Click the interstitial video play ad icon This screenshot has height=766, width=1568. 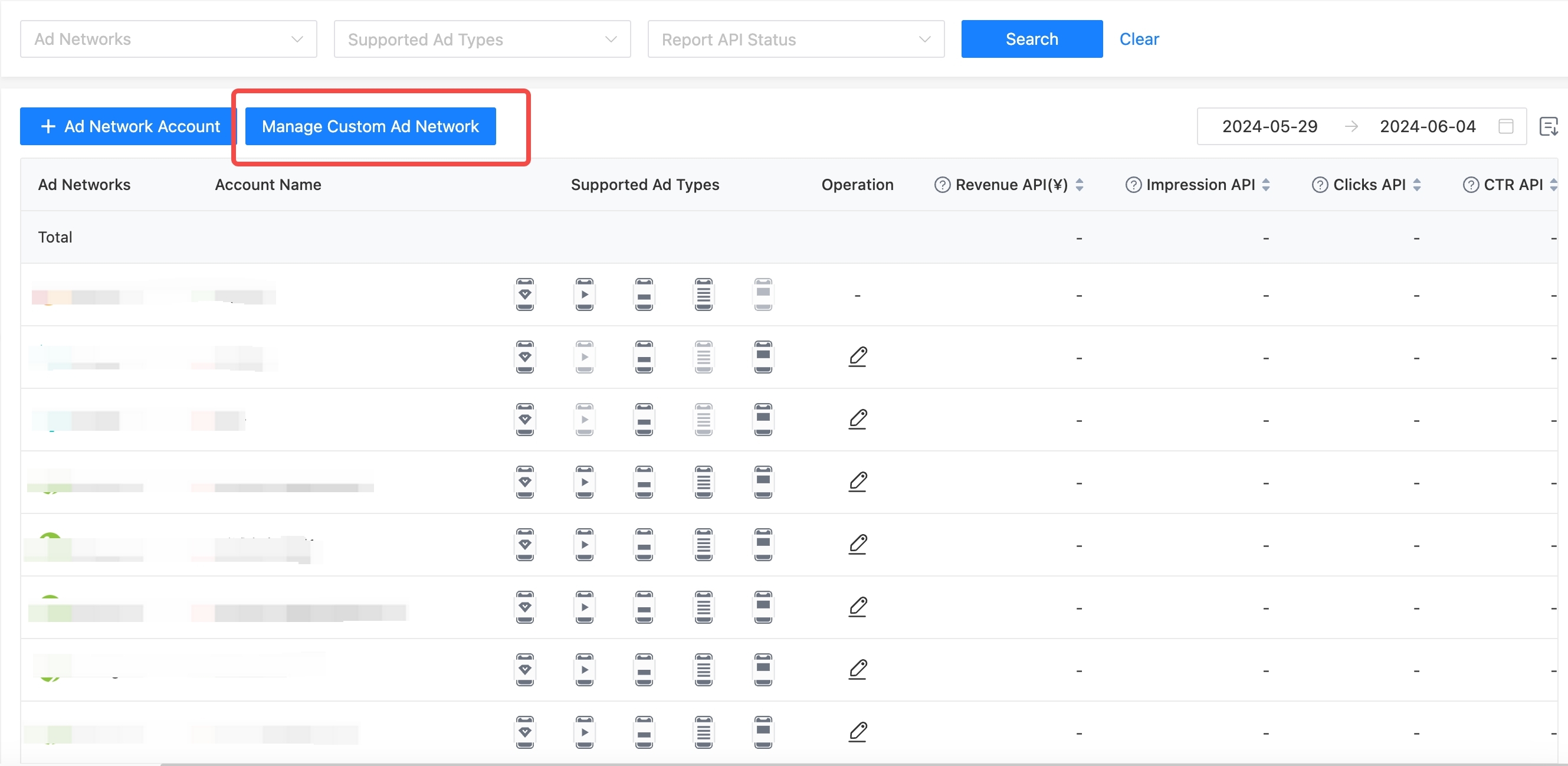tap(585, 294)
